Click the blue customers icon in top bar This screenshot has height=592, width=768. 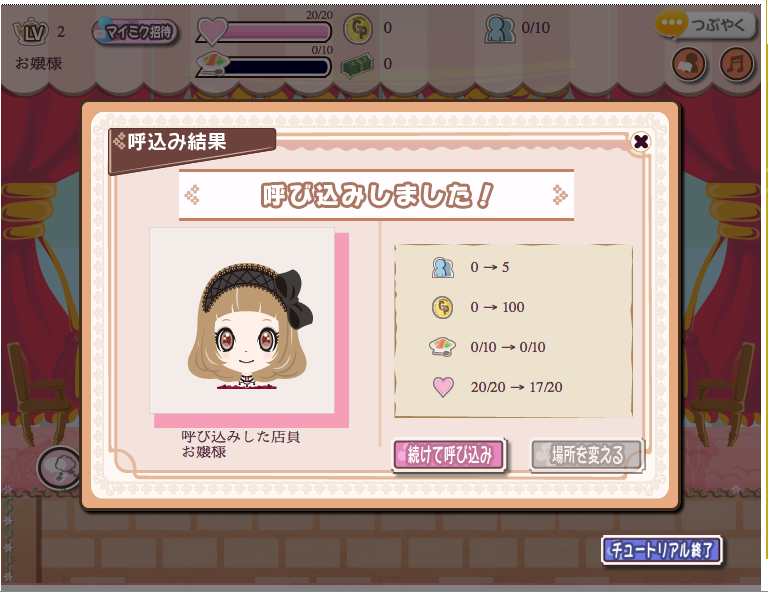(x=500, y=28)
